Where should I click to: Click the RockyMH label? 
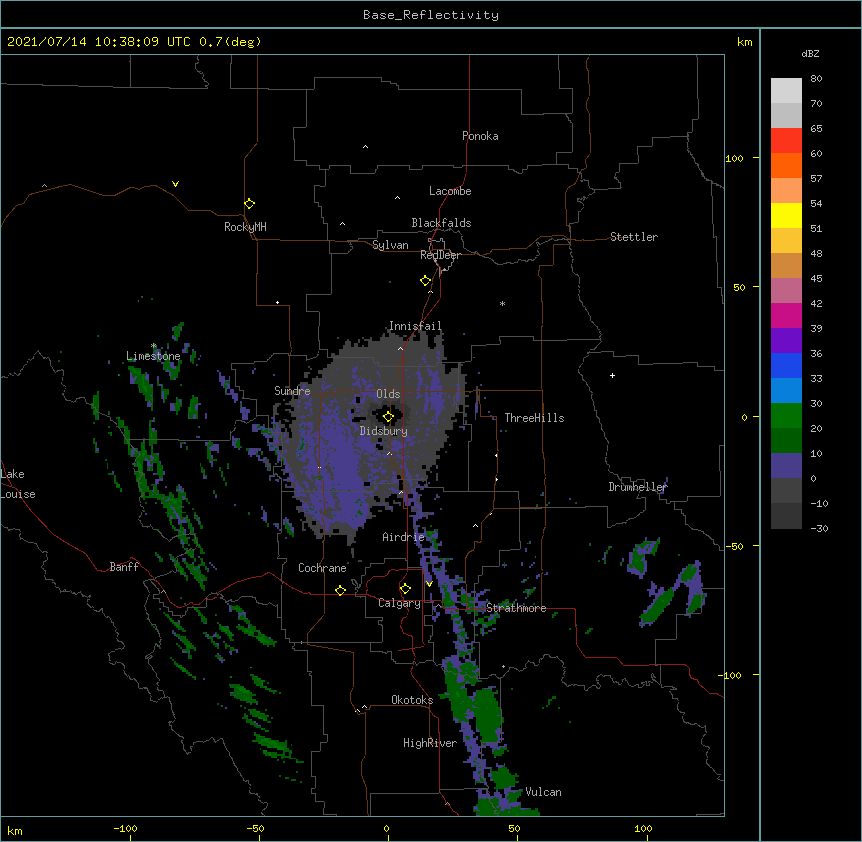click(245, 227)
